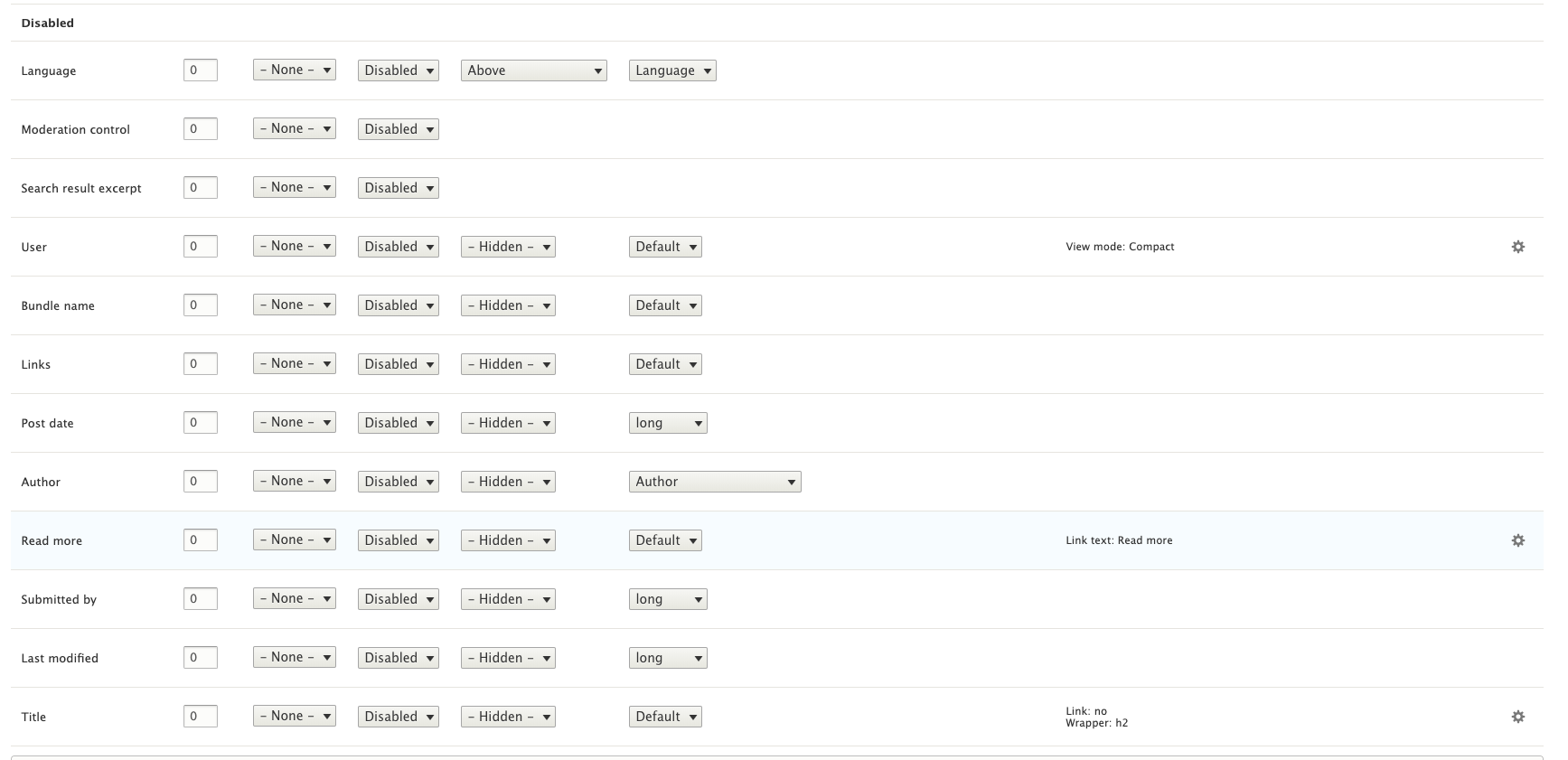Focus the Author weight input field
The width and height of the screenshot is (1568, 760).
click(x=200, y=482)
